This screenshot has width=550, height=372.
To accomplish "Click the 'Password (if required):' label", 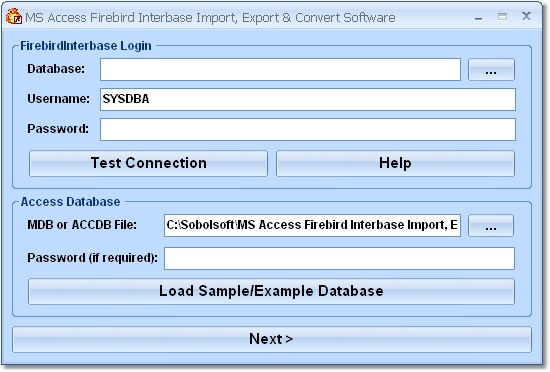I will (x=93, y=258).
